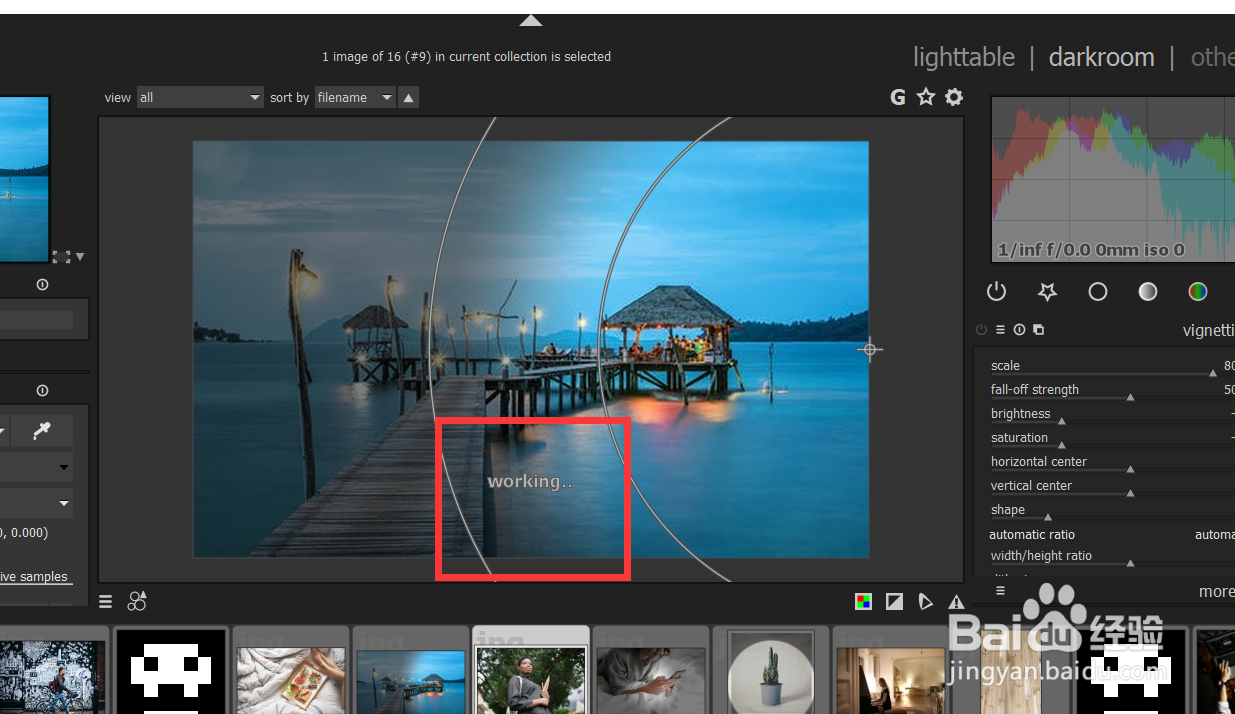Adjust the shape slider
The height and width of the screenshot is (714, 1235).
[x=1112, y=510]
